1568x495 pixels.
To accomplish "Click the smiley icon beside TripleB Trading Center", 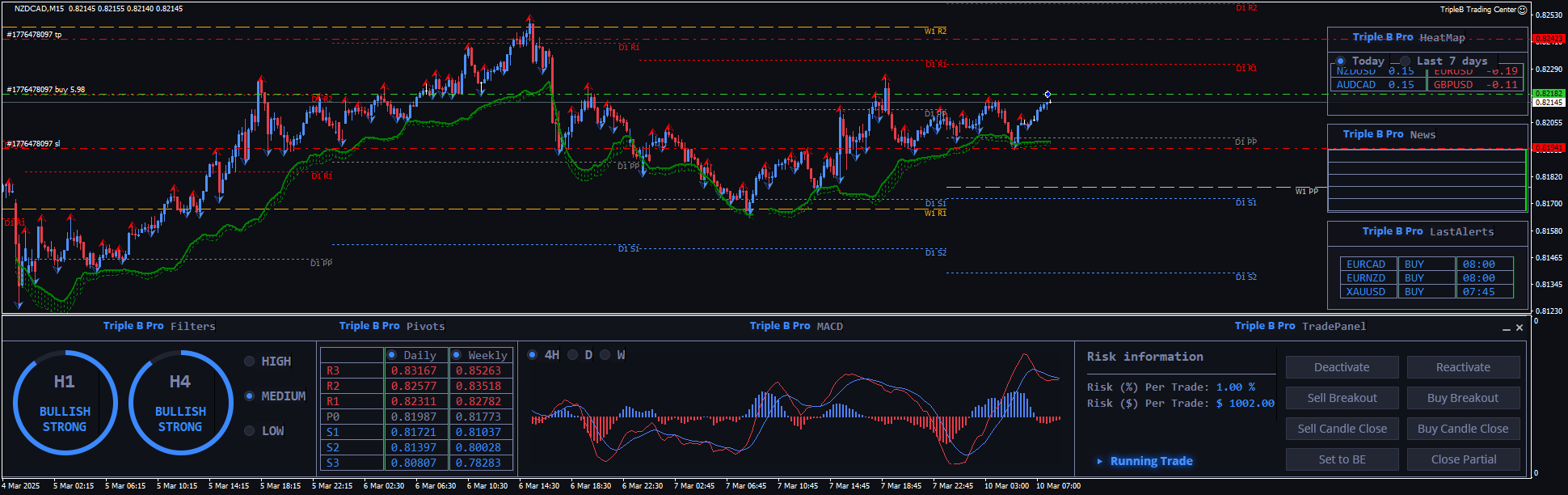I will (1523, 10).
